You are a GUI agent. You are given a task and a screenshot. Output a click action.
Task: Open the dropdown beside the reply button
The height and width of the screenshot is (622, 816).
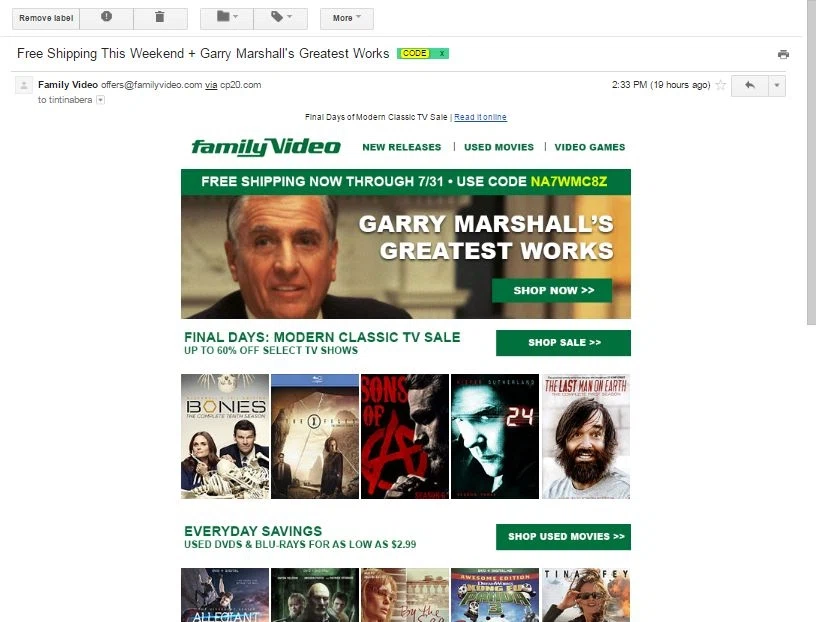[x=777, y=85]
